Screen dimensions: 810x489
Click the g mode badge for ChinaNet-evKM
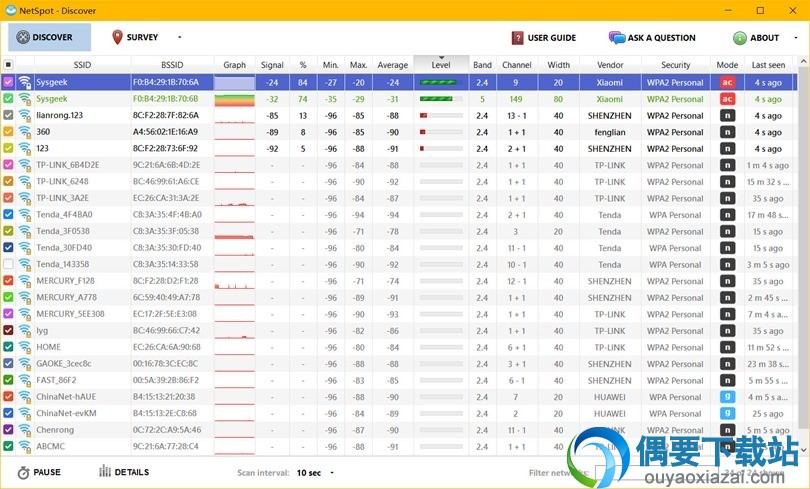(x=727, y=413)
